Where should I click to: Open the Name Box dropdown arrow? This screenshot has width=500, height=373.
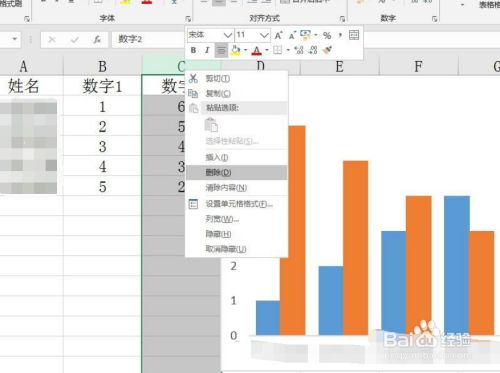tap(15, 39)
